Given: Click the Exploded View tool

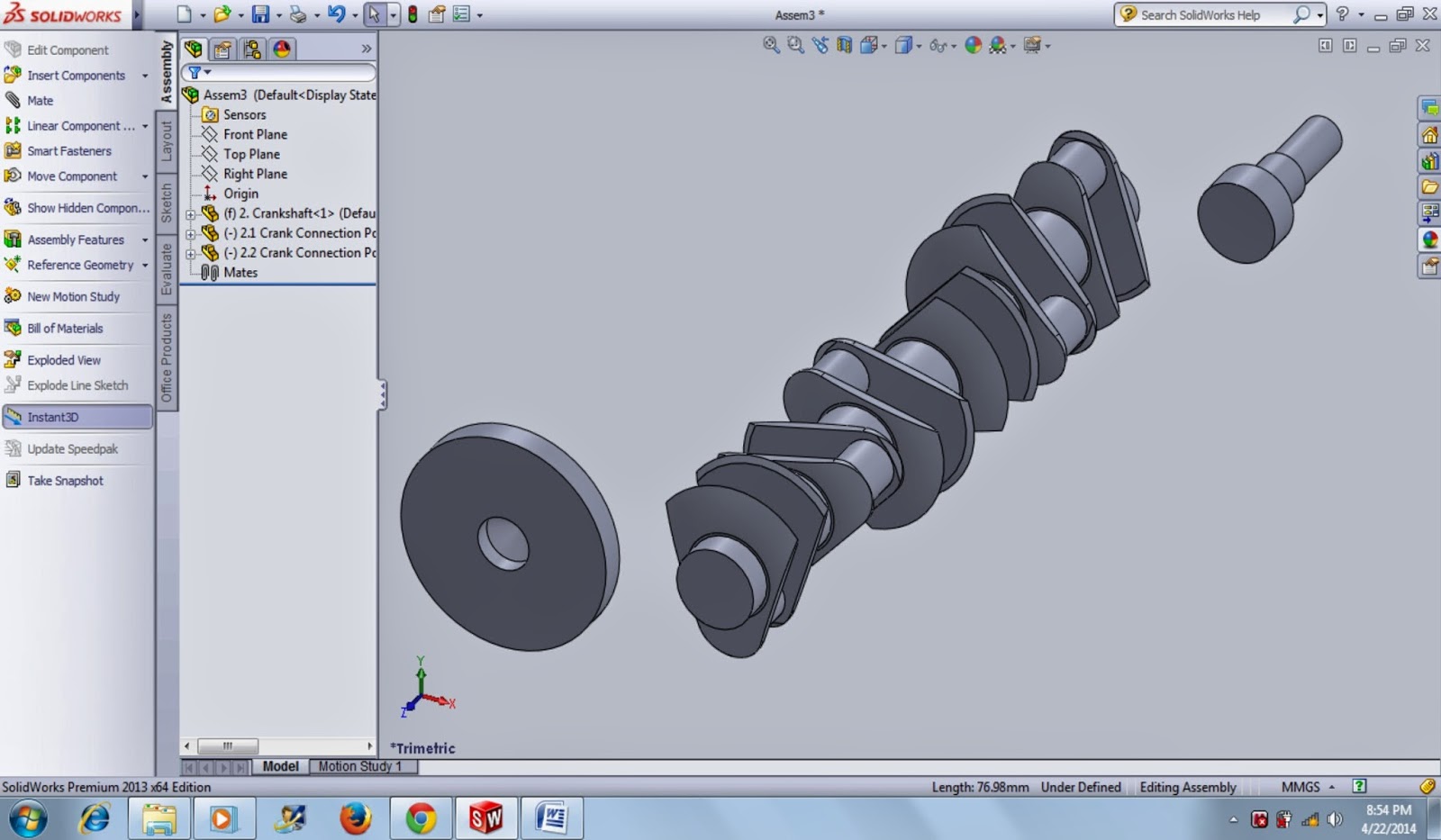Looking at the screenshot, I should 53,360.
